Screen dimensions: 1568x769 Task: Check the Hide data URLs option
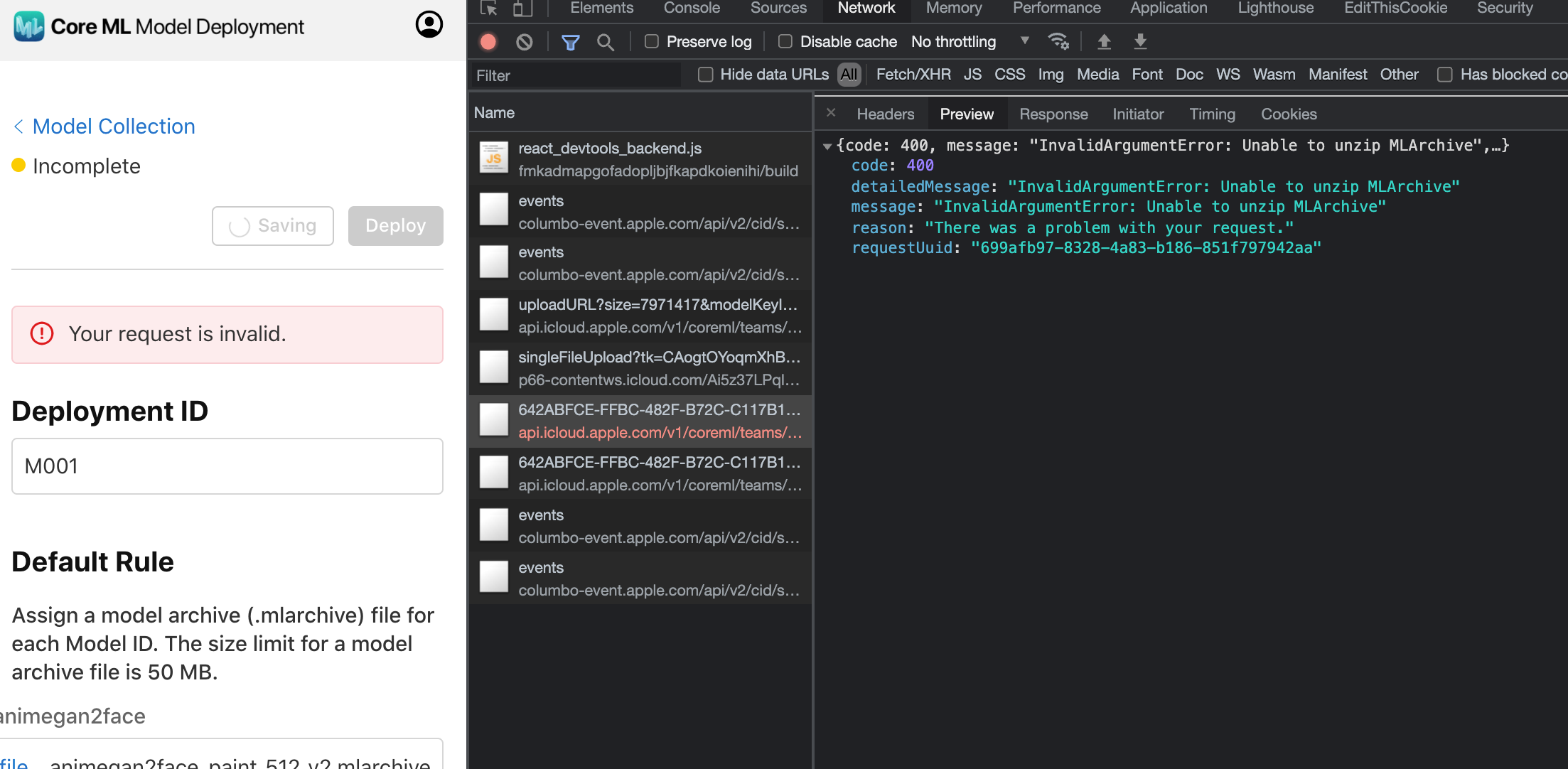706,75
